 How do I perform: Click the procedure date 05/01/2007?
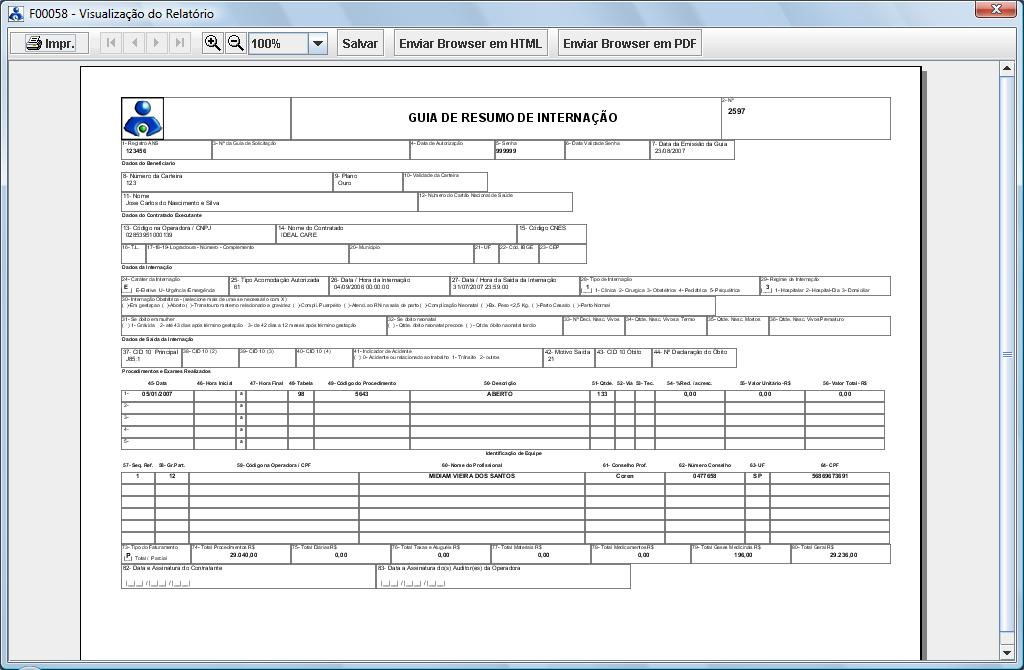pos(157,394)
